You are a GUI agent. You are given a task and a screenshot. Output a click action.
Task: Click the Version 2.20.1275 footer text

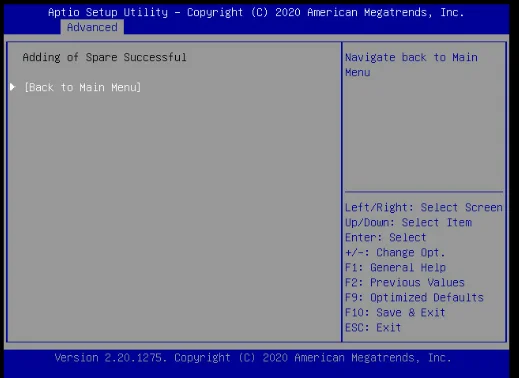point(253,358)
